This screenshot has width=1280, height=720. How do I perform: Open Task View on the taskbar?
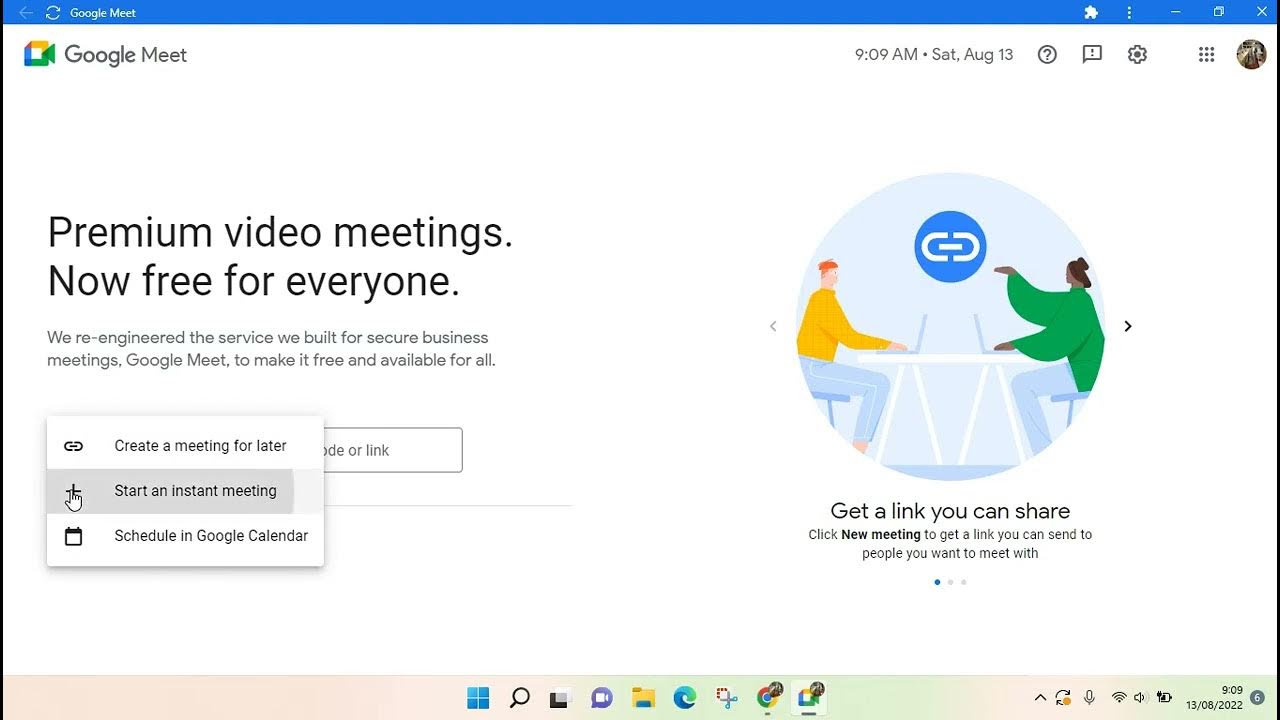[x=560, y=698]
